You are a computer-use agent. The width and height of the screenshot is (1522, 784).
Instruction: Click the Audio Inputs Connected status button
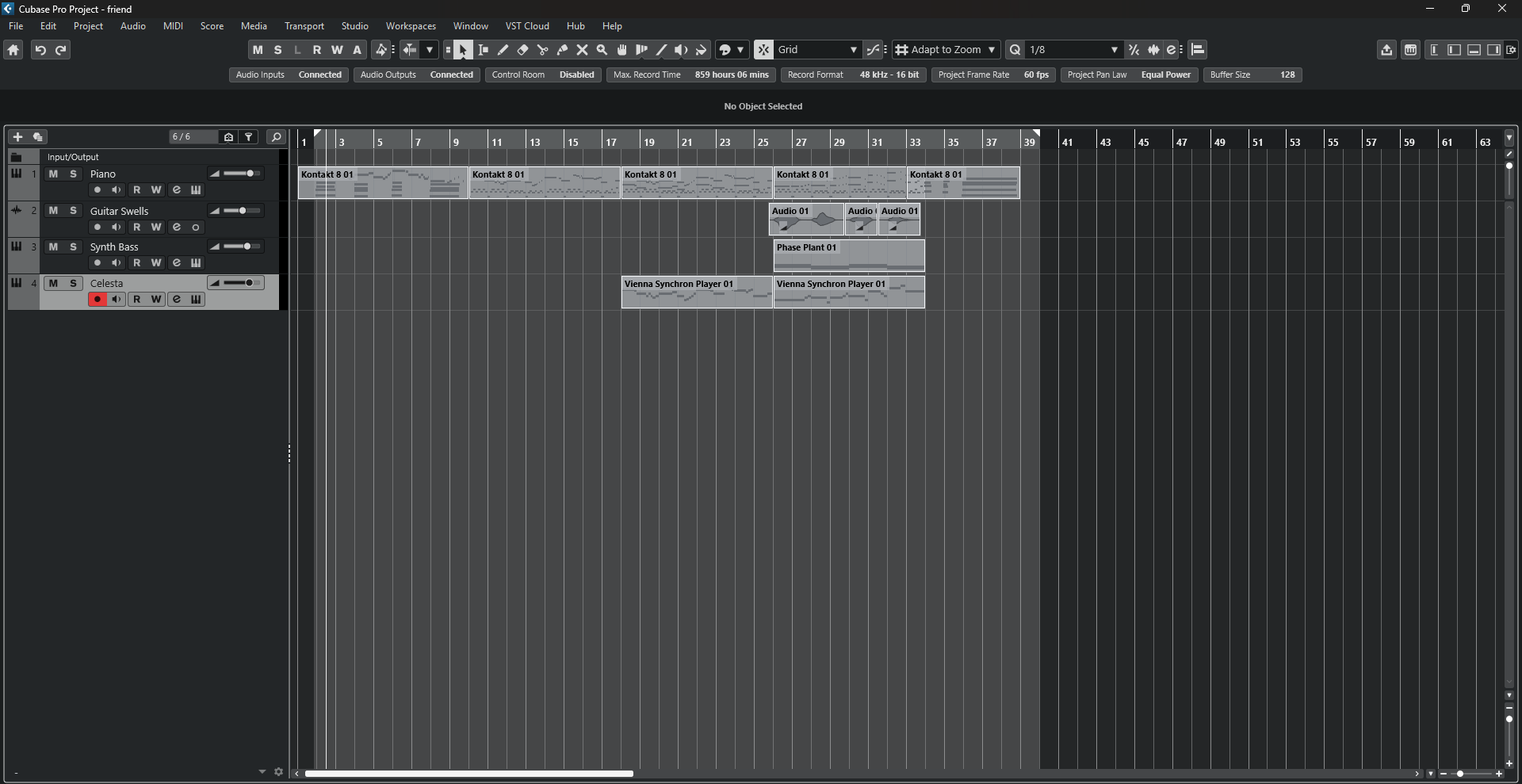pos(289,75)
